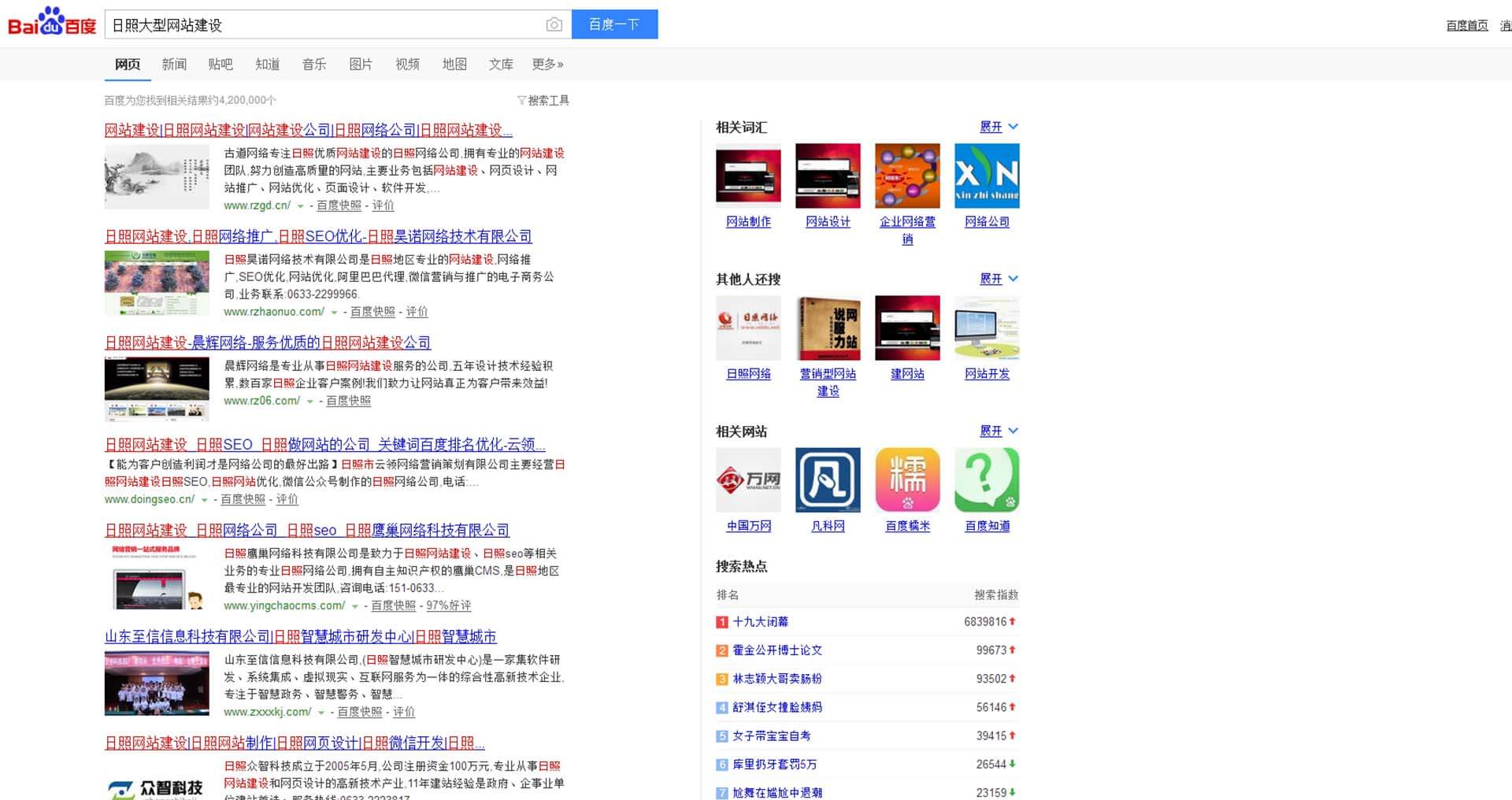
Task: Click the 凡科网 logo icon
Action: [828, 480]
